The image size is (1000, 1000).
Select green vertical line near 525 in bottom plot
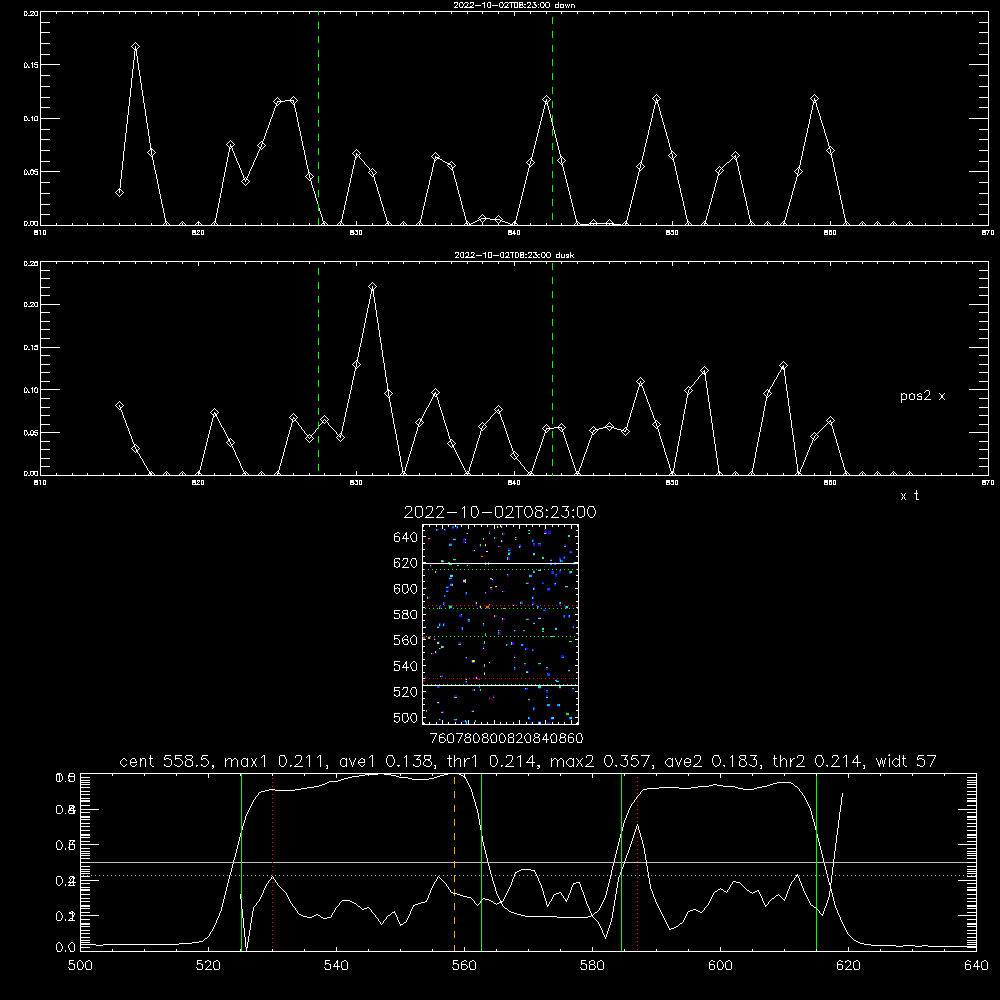[241, 861]
